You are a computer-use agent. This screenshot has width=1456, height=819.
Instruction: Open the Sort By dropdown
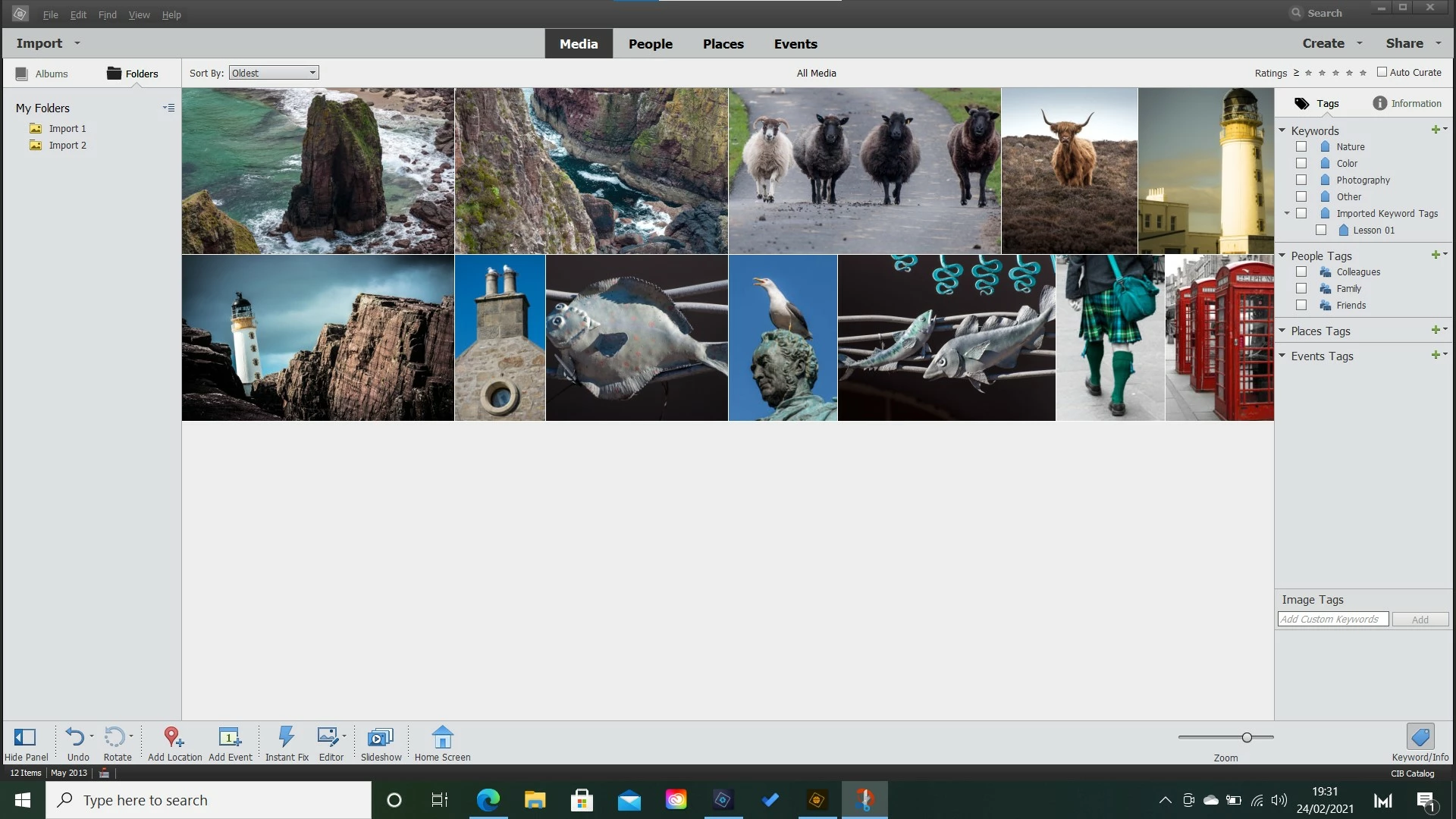pos(274,73)
